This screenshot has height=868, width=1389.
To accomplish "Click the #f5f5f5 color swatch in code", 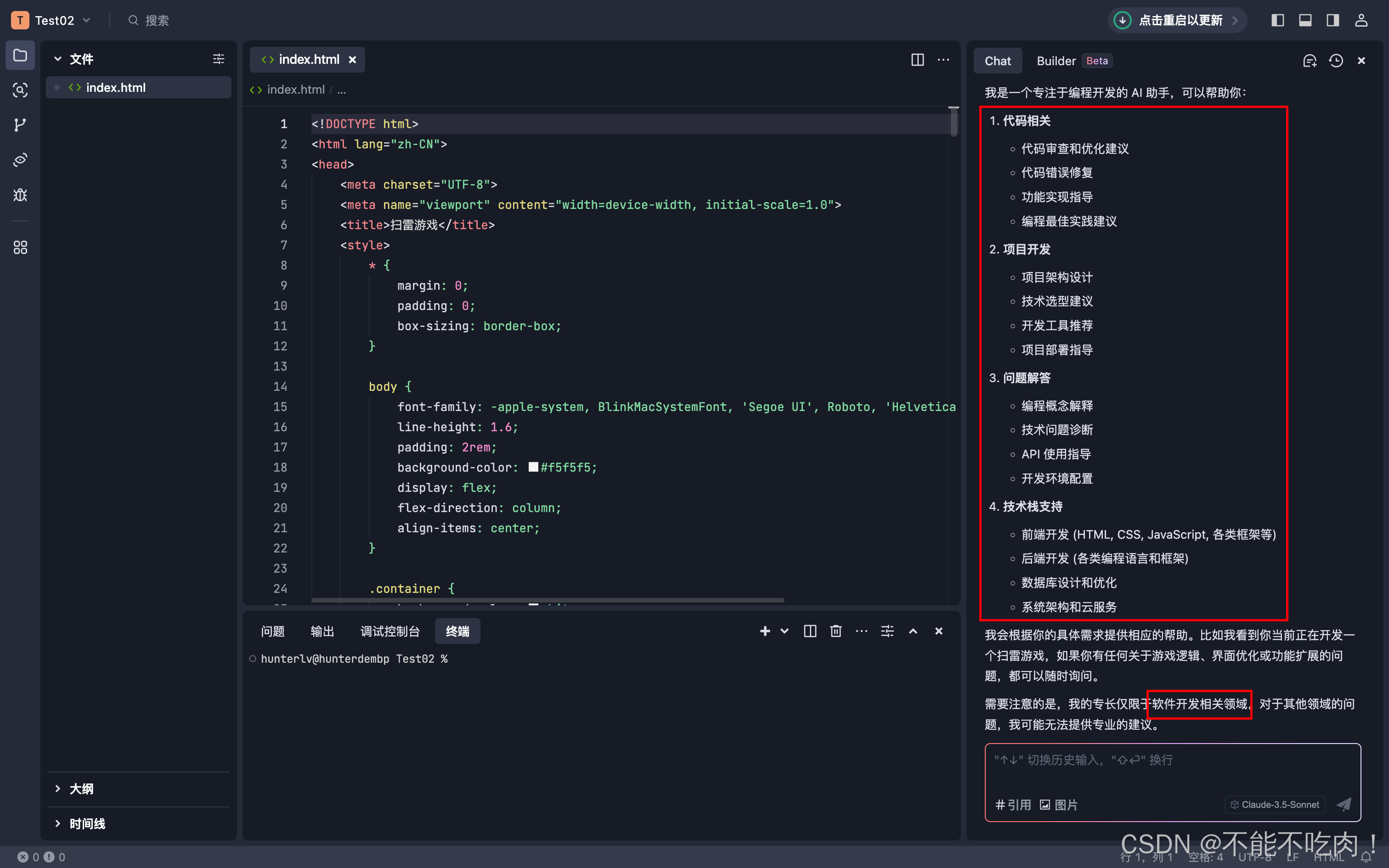I will (x=533, y=468).
